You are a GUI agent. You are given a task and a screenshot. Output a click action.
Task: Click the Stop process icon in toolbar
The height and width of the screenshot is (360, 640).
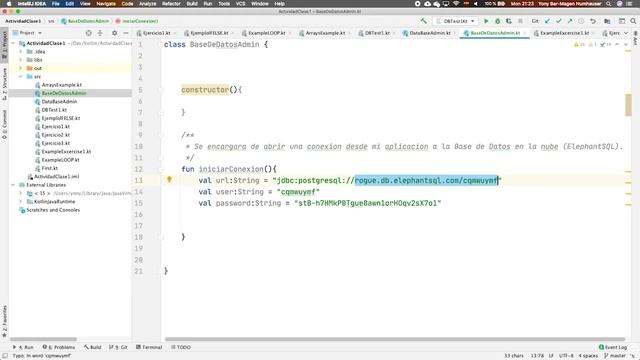520,21
